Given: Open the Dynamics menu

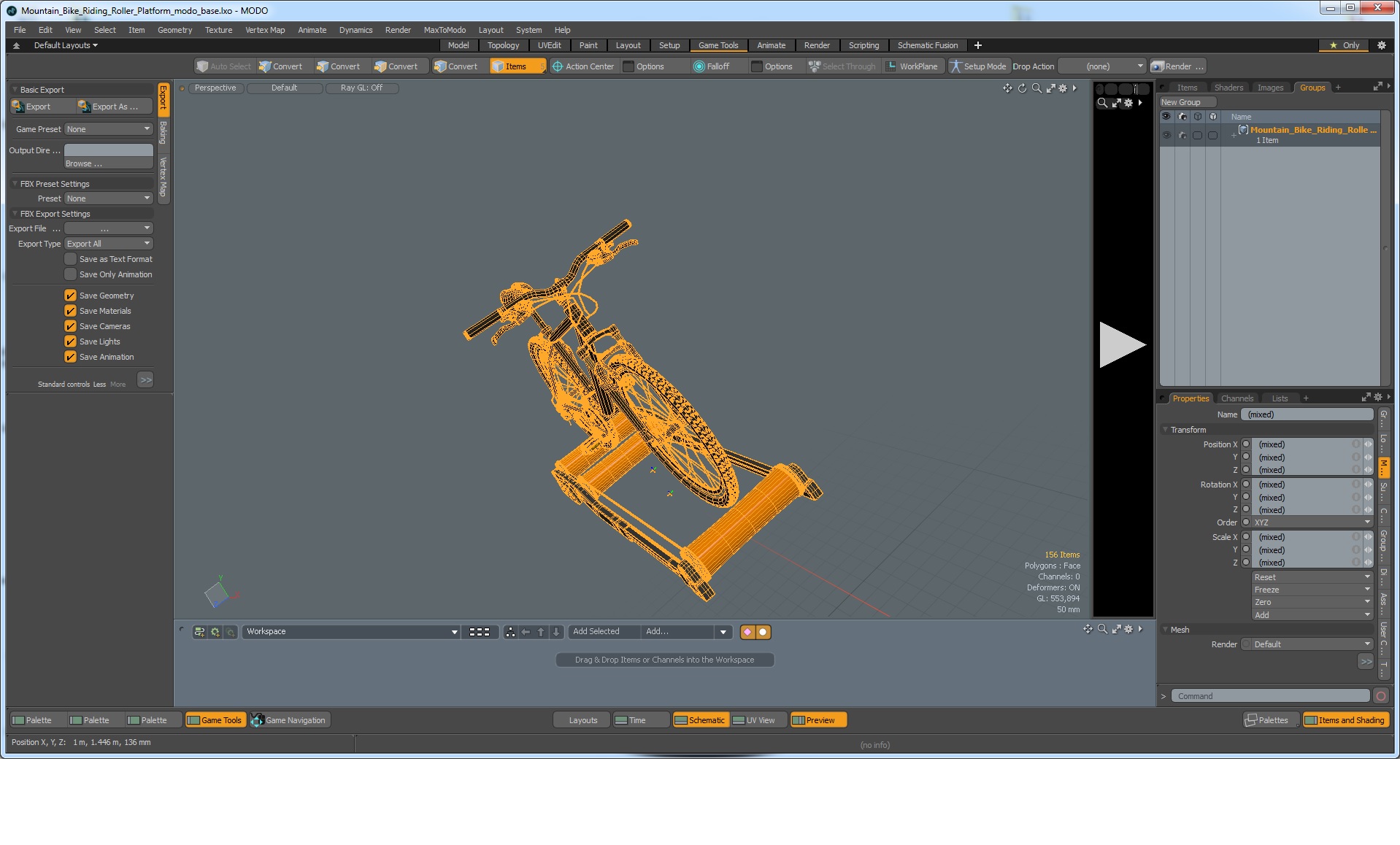Looking at the screenshot, I should [x=355, y=30].
